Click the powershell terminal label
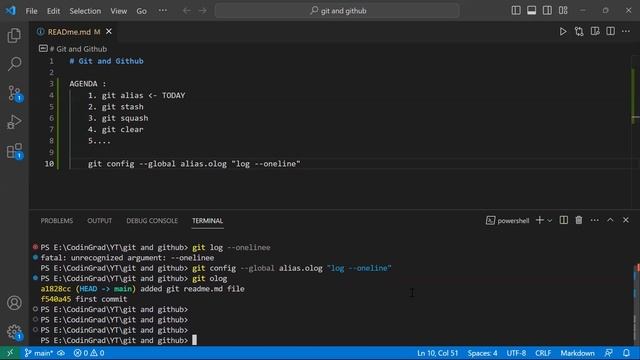 point(508,221)
